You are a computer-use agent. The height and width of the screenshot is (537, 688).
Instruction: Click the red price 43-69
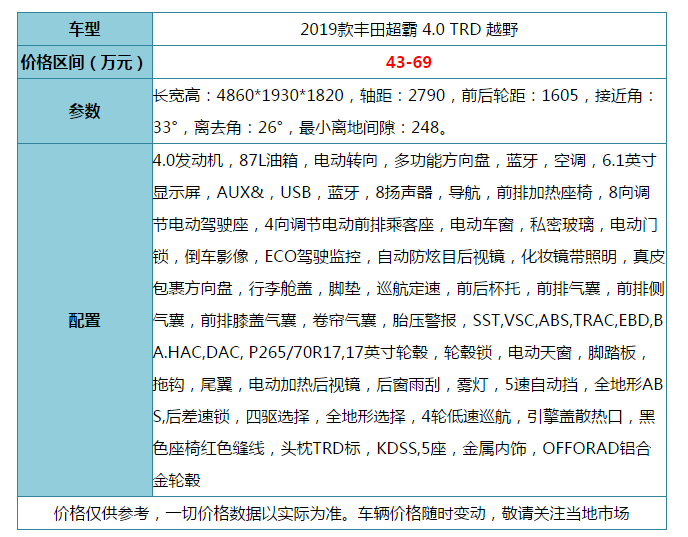pos(408,62)
